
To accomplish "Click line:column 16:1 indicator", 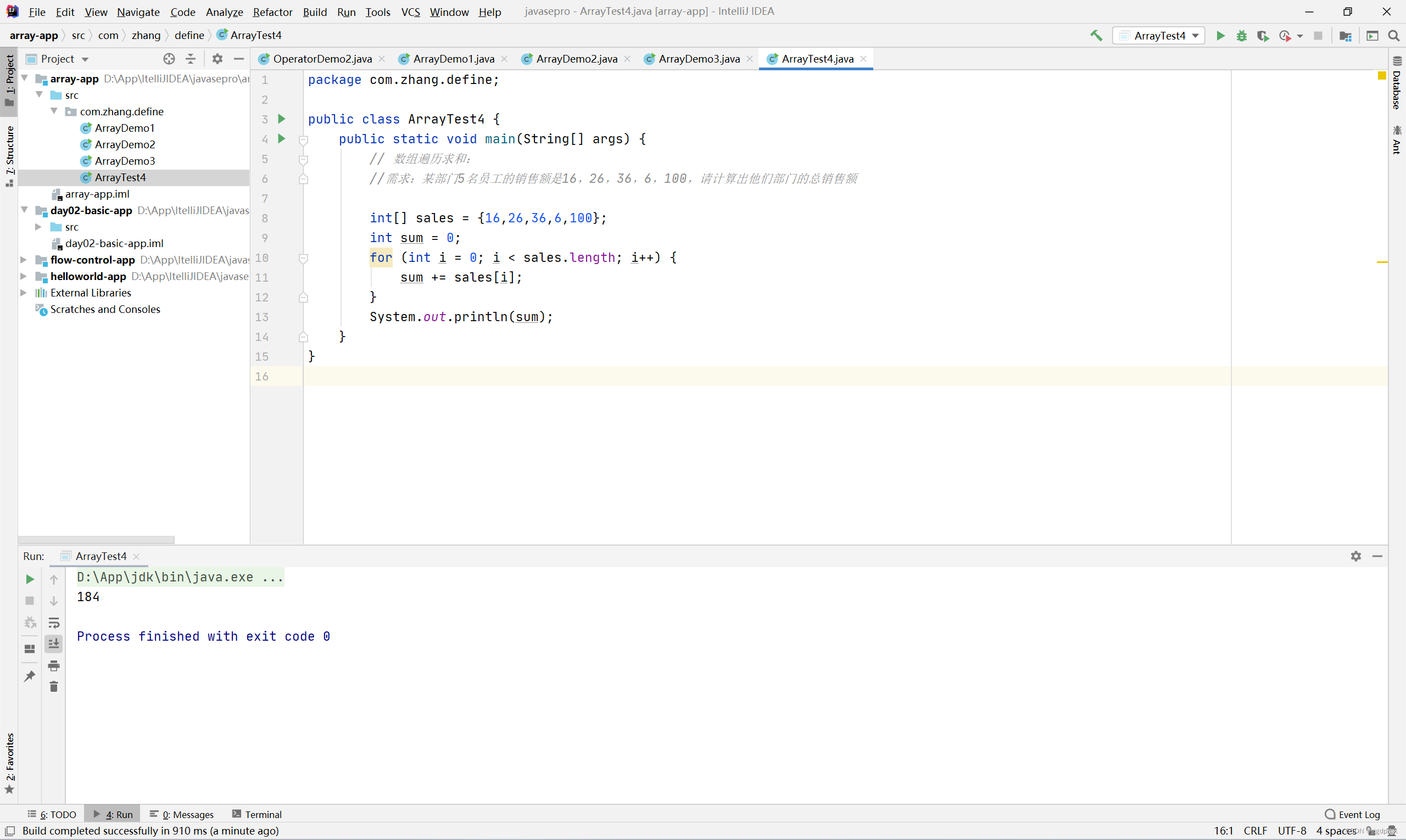I will [1223, 831].
